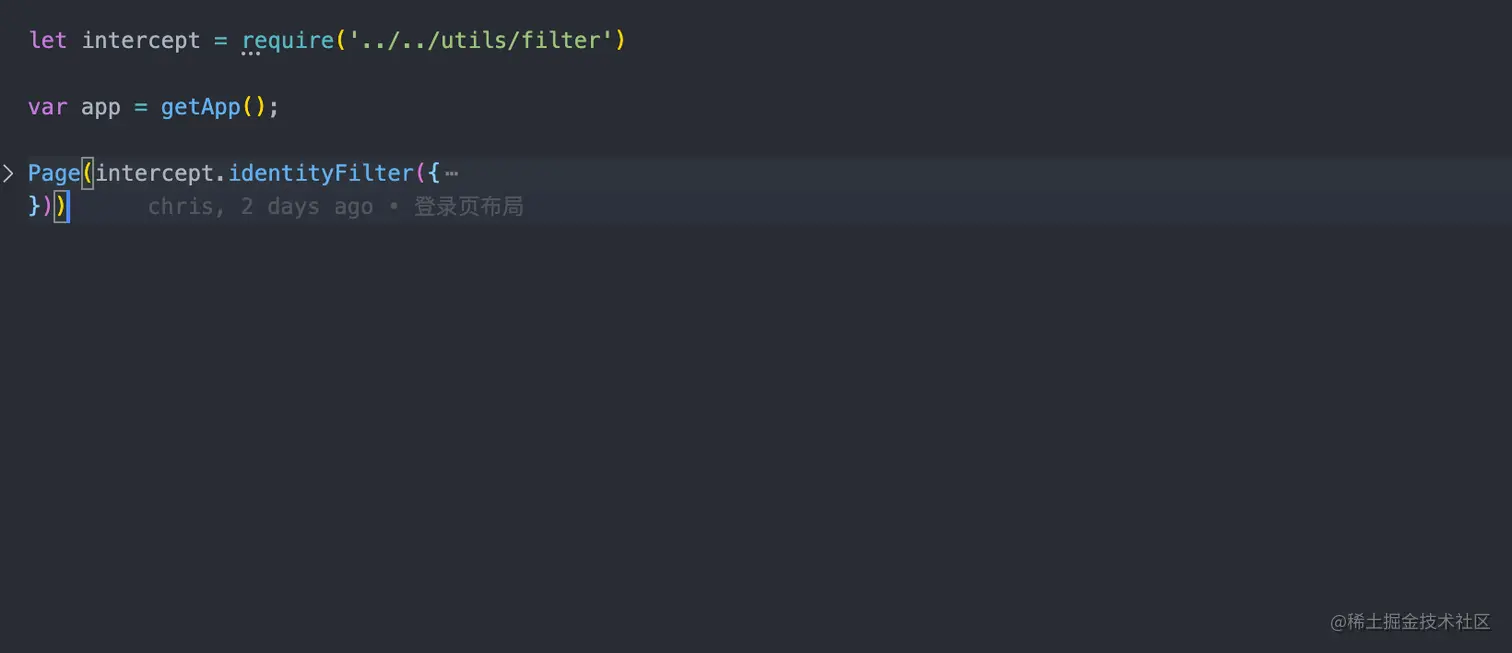
Task: Click the require function call
Action: (287, 41)
